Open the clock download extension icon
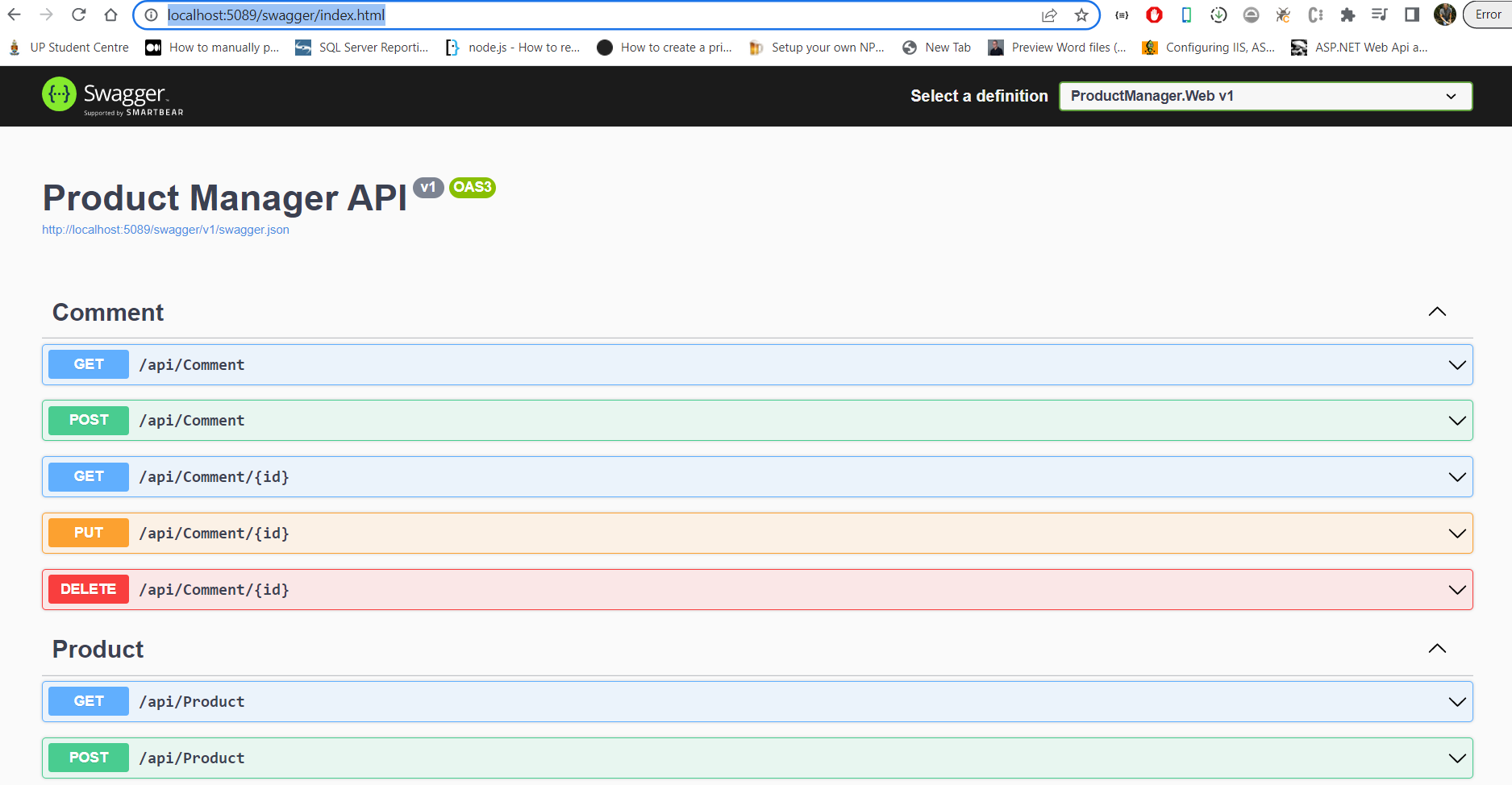This screenshot has width=1512, height=785. 1218,15
